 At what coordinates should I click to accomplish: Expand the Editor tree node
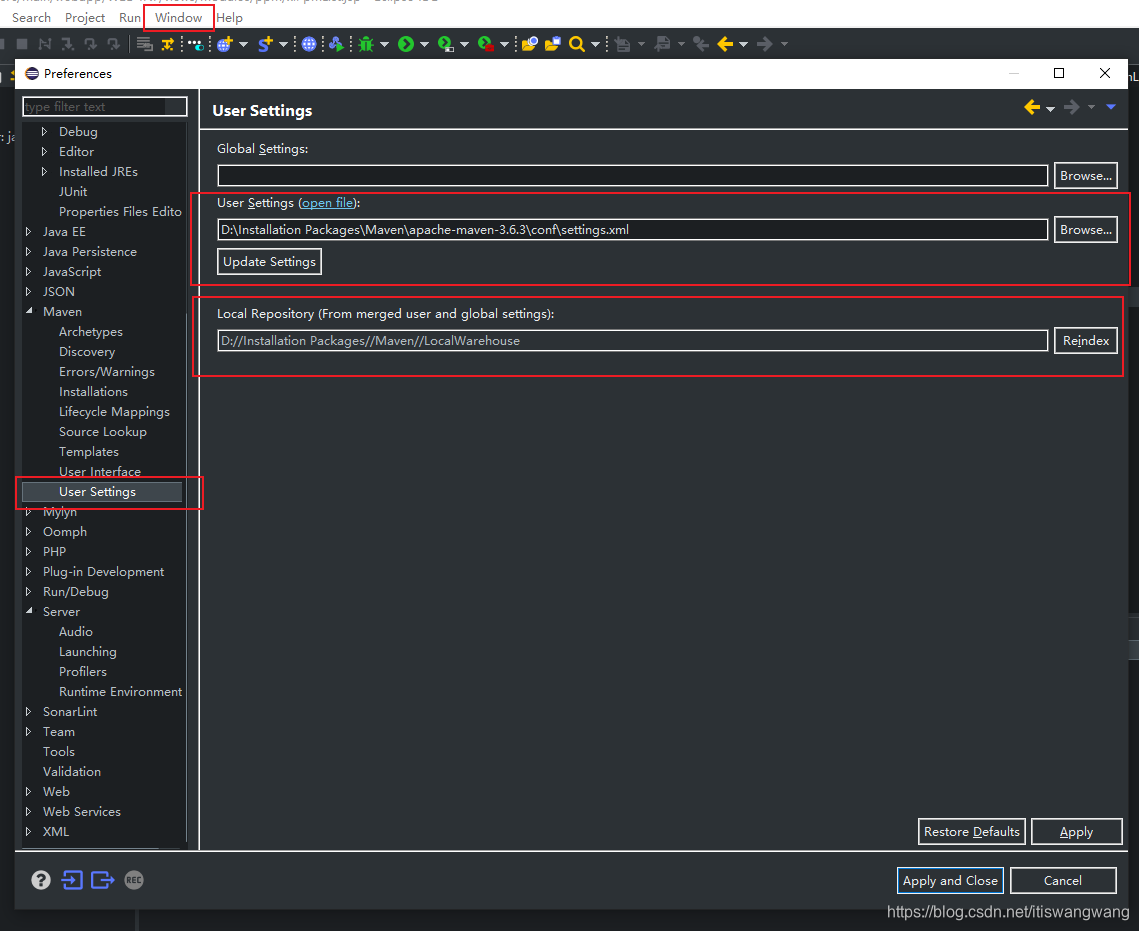point(44,152)
